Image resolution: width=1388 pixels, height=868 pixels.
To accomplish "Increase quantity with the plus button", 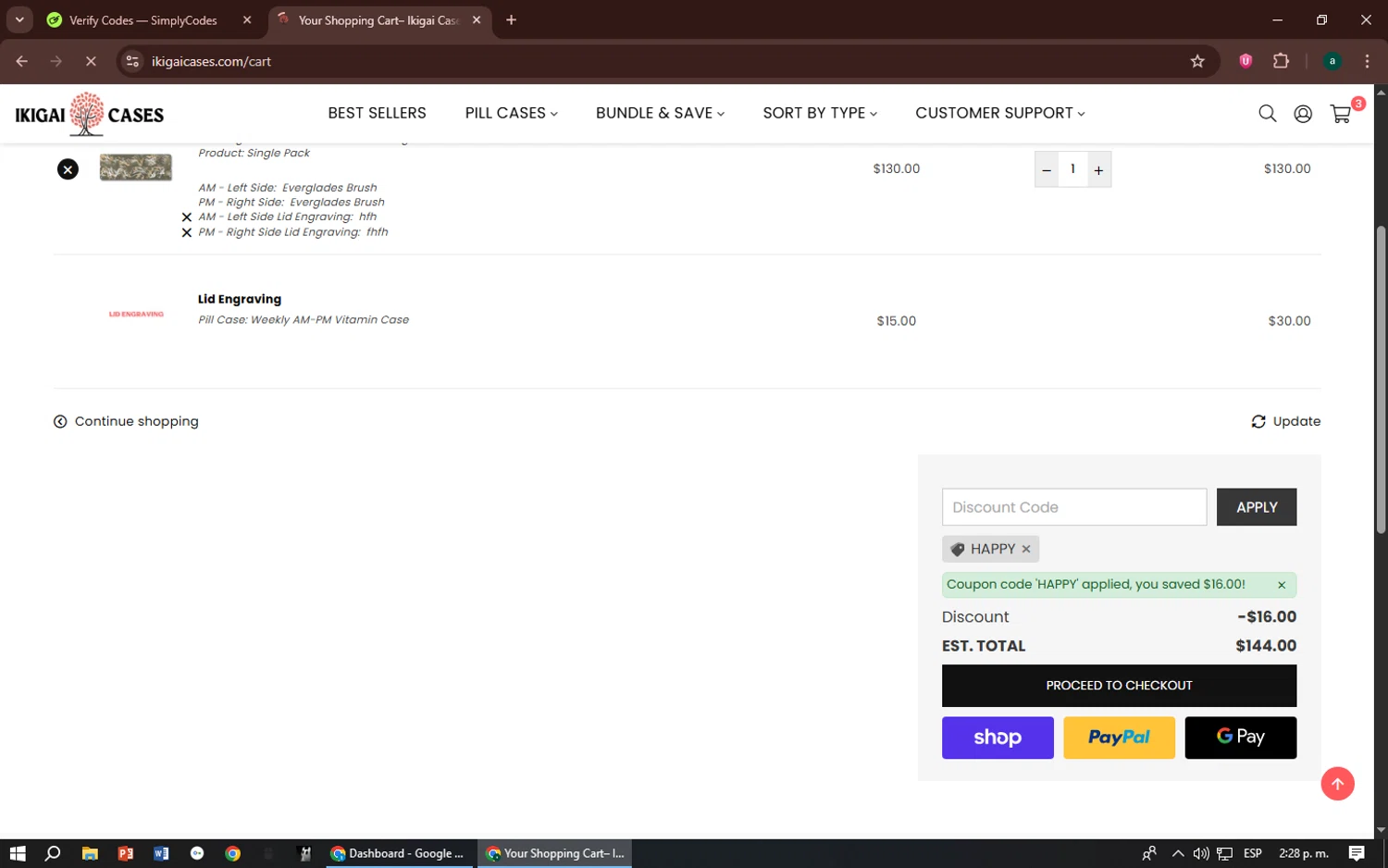I will coord(1098,169).
